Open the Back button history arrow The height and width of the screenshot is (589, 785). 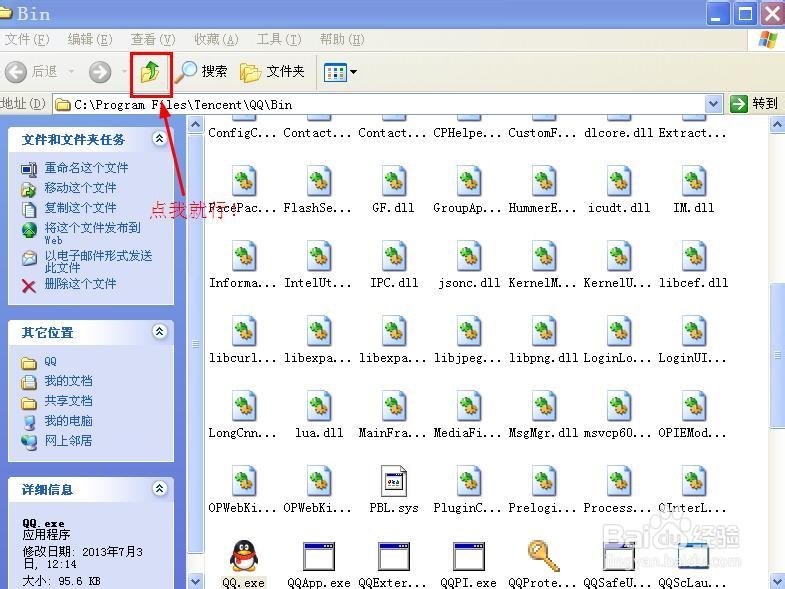pos(71,72)
